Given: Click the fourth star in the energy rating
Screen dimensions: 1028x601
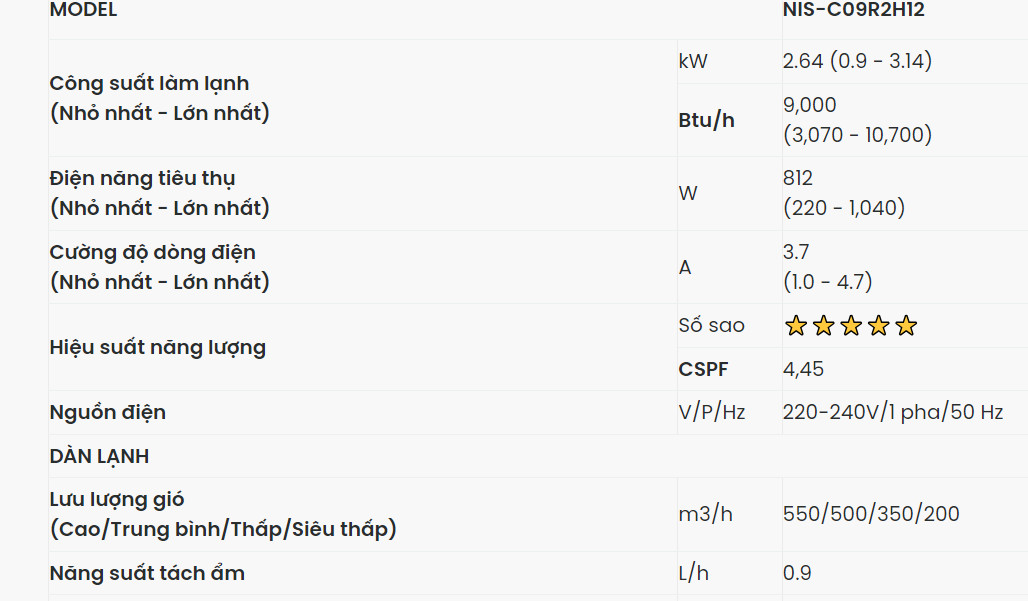Looking at the screenshot, I should 878,326.
